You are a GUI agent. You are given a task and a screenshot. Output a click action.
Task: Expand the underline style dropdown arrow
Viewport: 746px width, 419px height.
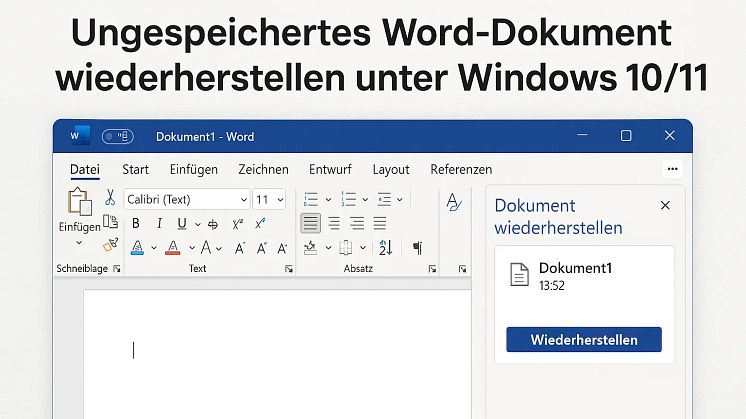(197, 224)
